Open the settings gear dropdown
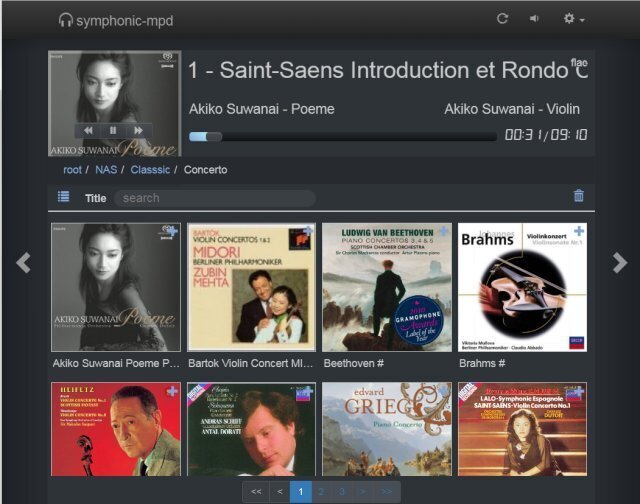 [574, 18]
